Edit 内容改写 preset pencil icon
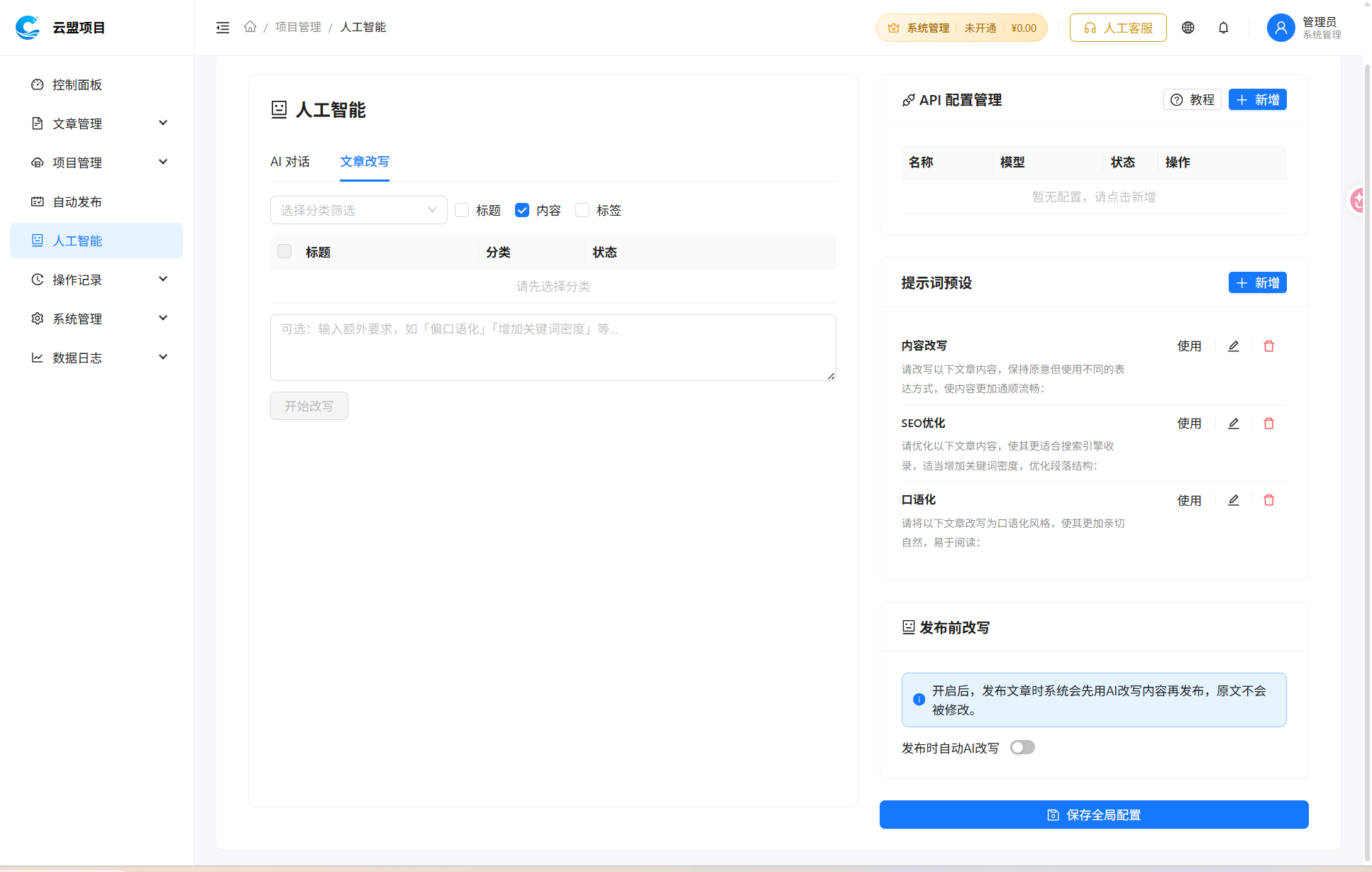 1234,346
